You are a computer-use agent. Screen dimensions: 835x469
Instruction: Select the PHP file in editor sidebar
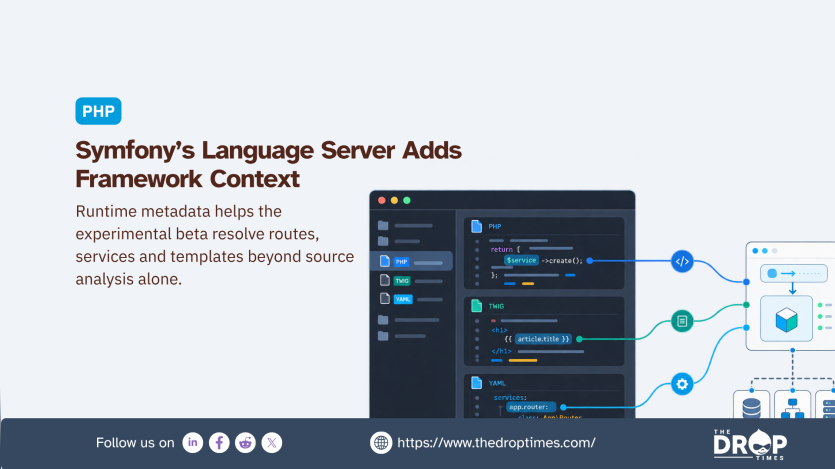[x=411, y=261]
